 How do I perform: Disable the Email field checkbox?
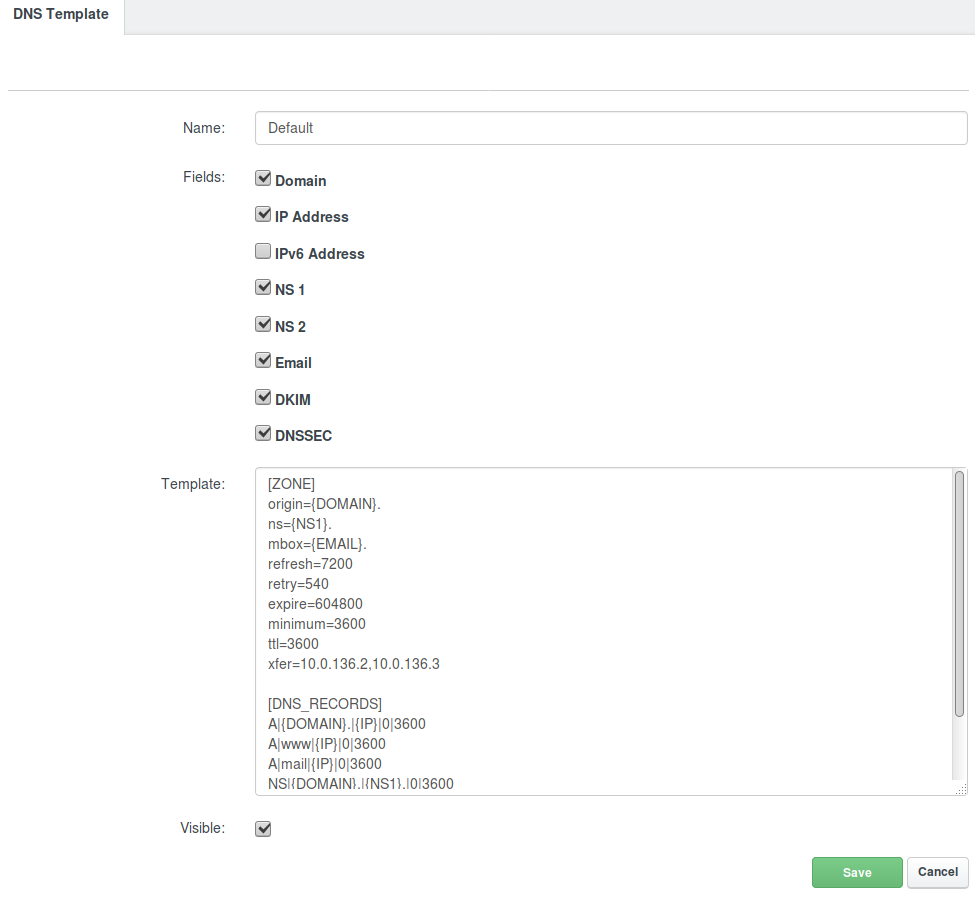[x=263, y=361]
